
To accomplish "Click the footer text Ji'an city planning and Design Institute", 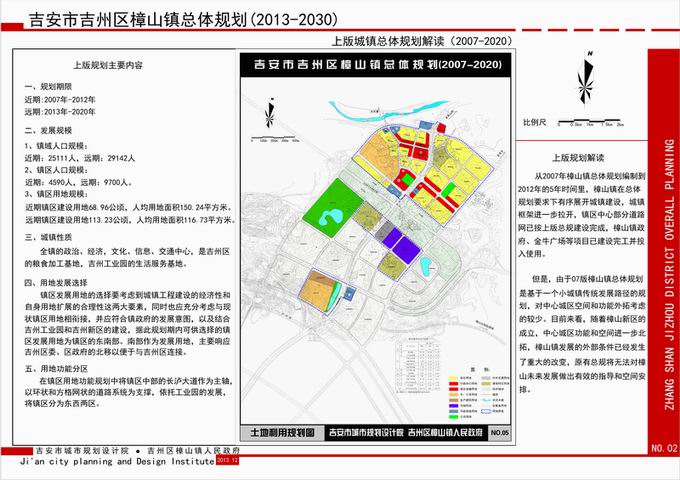I will pos(118,461).
